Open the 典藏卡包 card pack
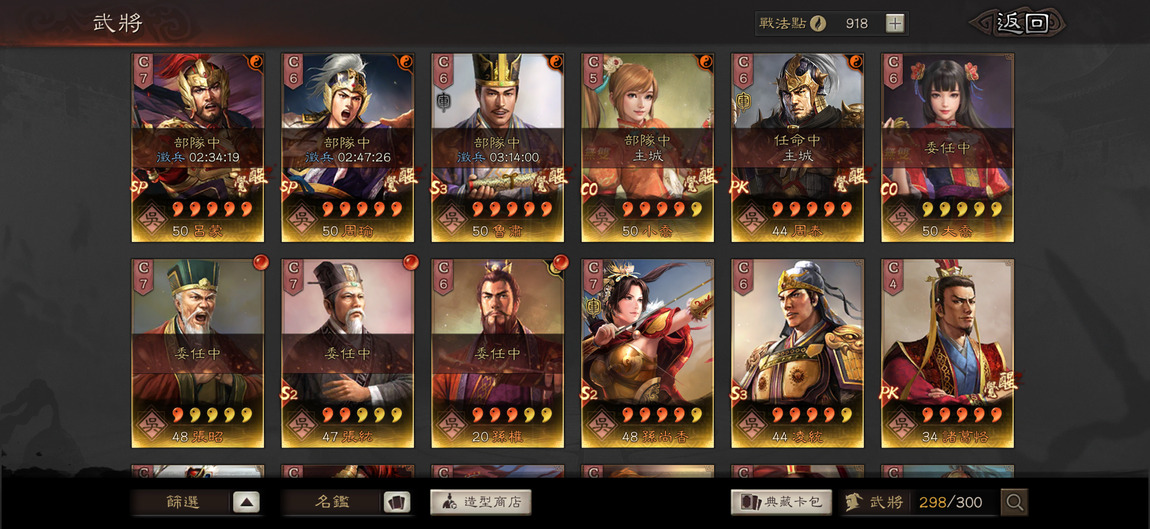The image size is (1150, 529). [x=781, y=503]
